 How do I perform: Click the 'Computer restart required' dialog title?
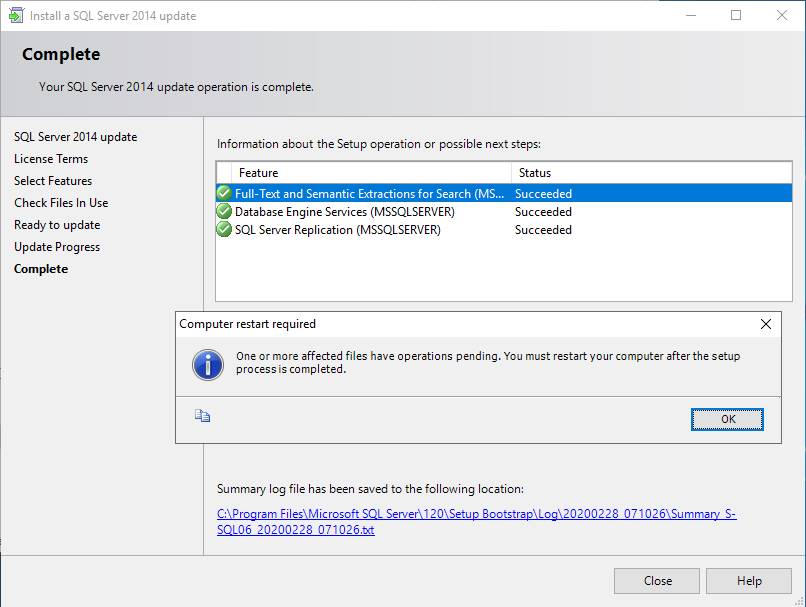point(247,324)
